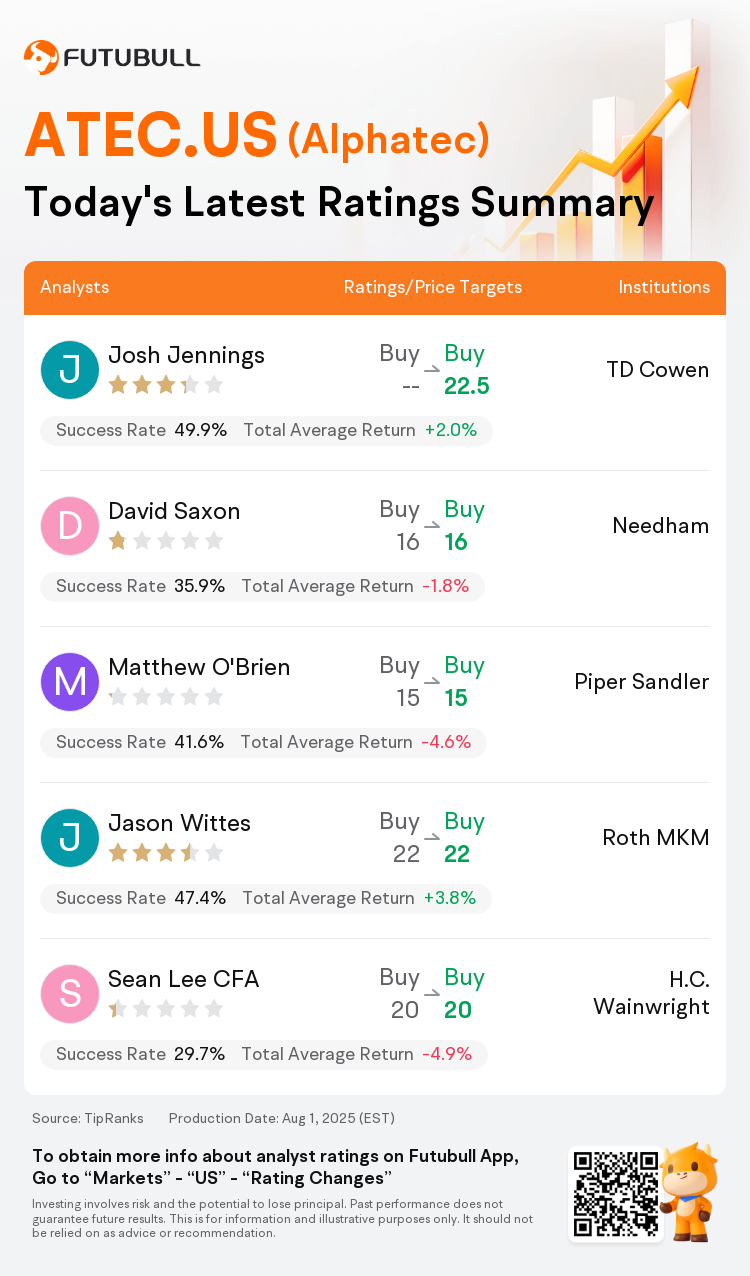Open H.C. Wainwright institution name
750x1276 pixels.
pos(652,994)
